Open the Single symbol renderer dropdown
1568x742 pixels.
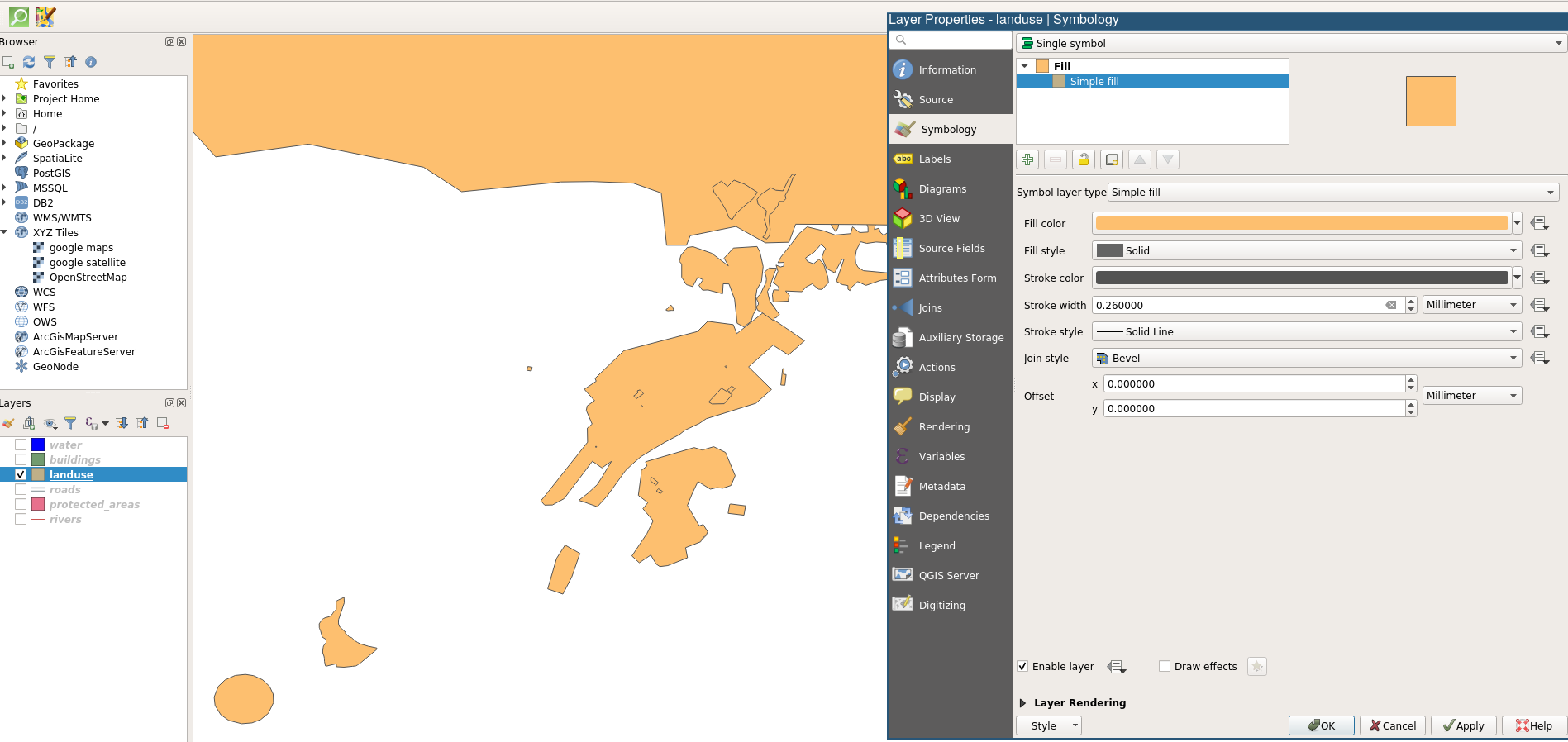tap(1290, 43)
